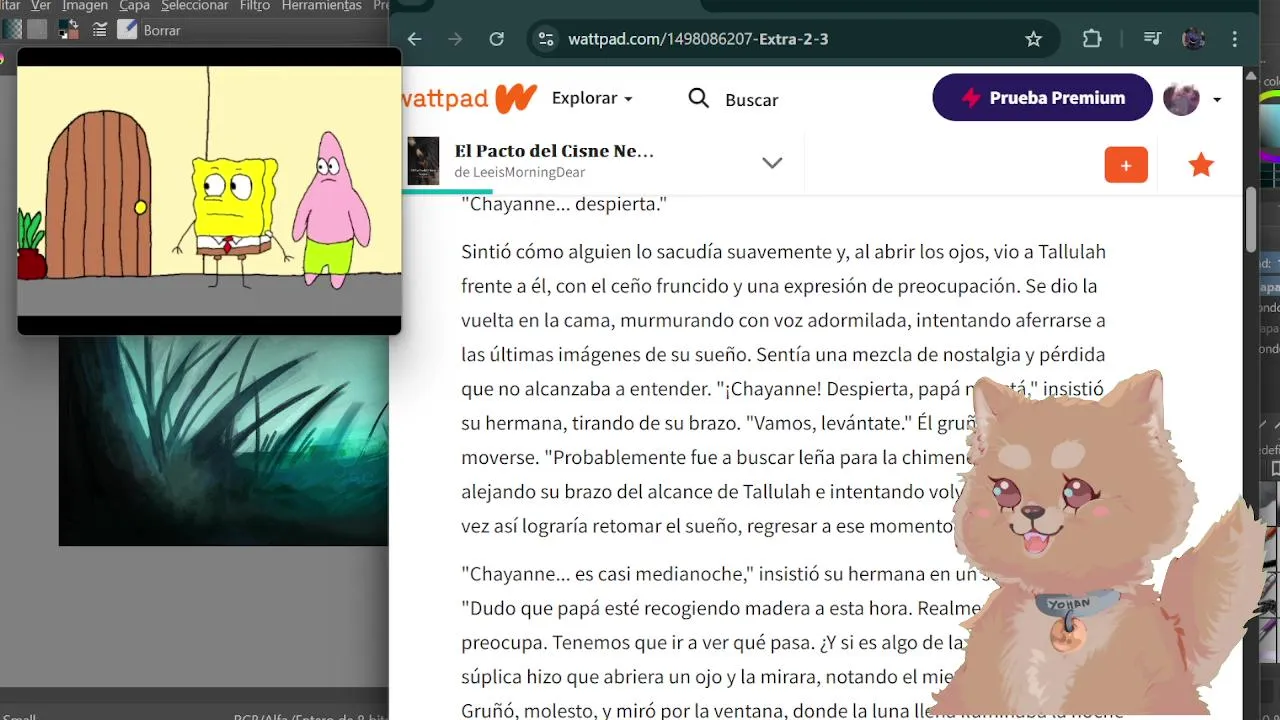Open the Chrome profile avatar
1280x720 pixels.
pos(1193,39)
